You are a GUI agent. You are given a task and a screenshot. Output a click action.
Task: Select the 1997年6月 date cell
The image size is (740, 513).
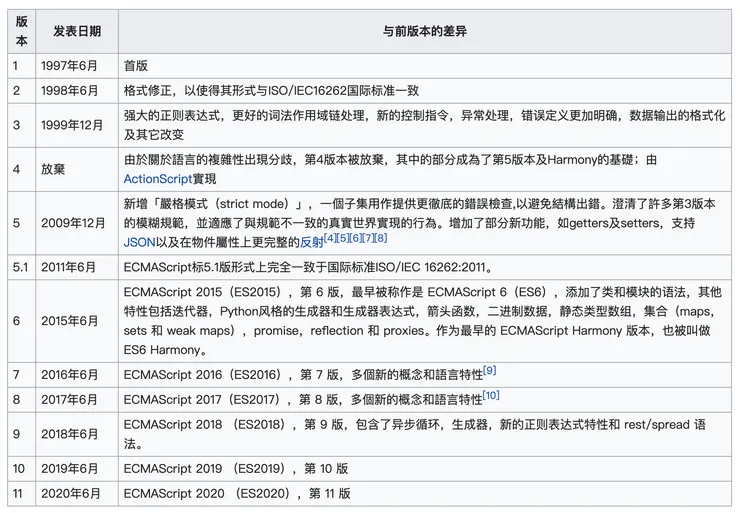(x=77, y=66)
